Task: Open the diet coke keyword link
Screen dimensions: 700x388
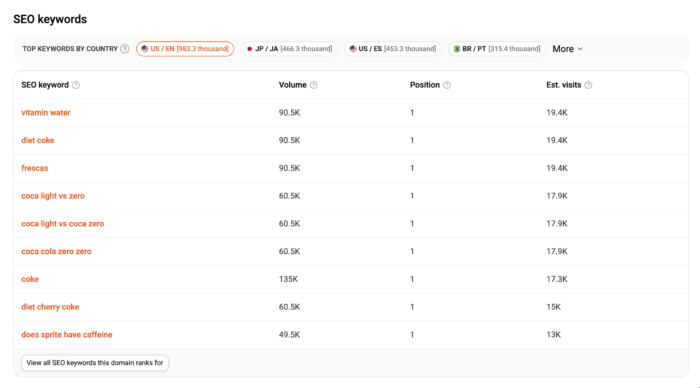Action: click(x=38, y=140)
